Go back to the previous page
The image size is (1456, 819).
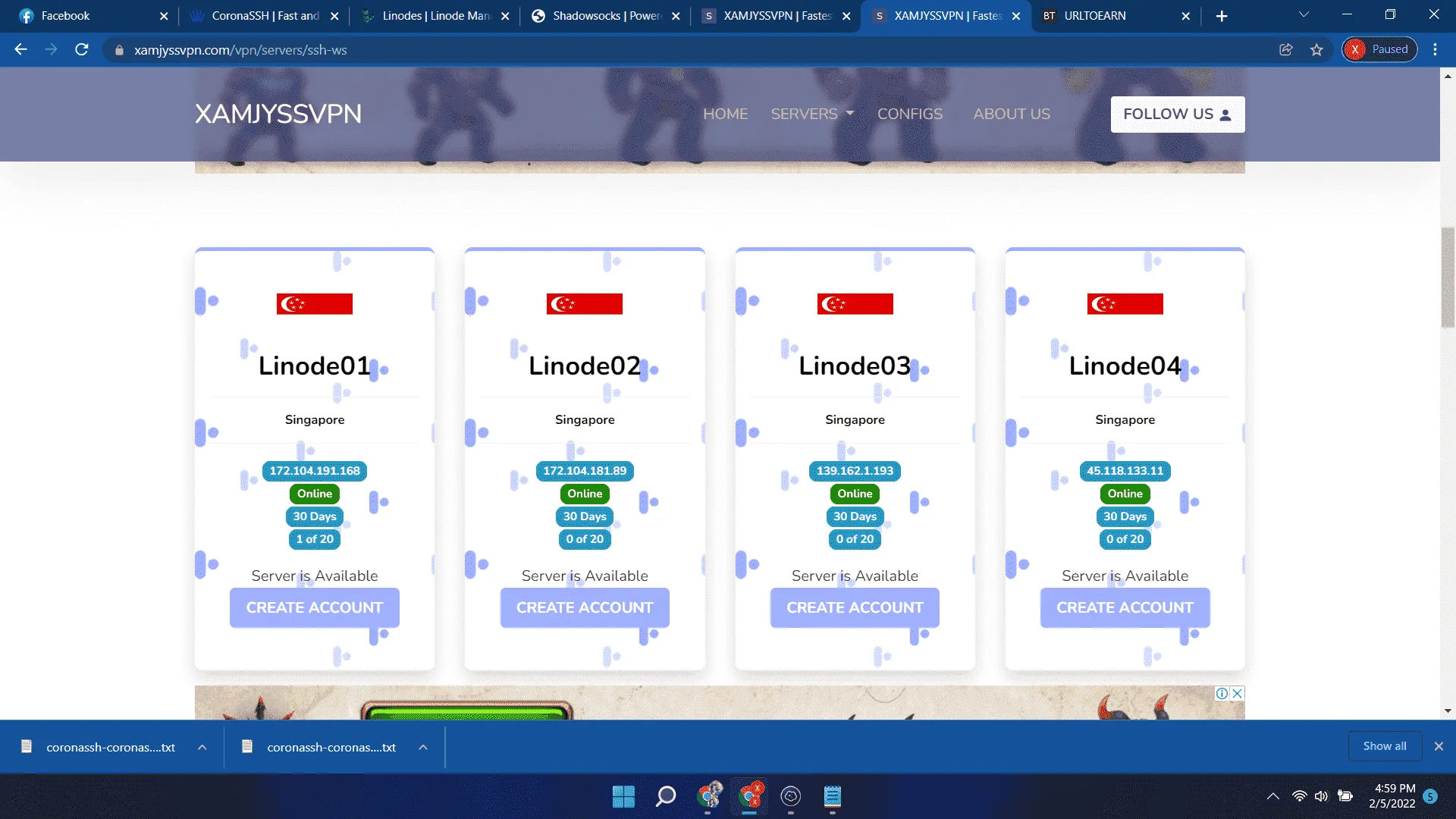20,50
